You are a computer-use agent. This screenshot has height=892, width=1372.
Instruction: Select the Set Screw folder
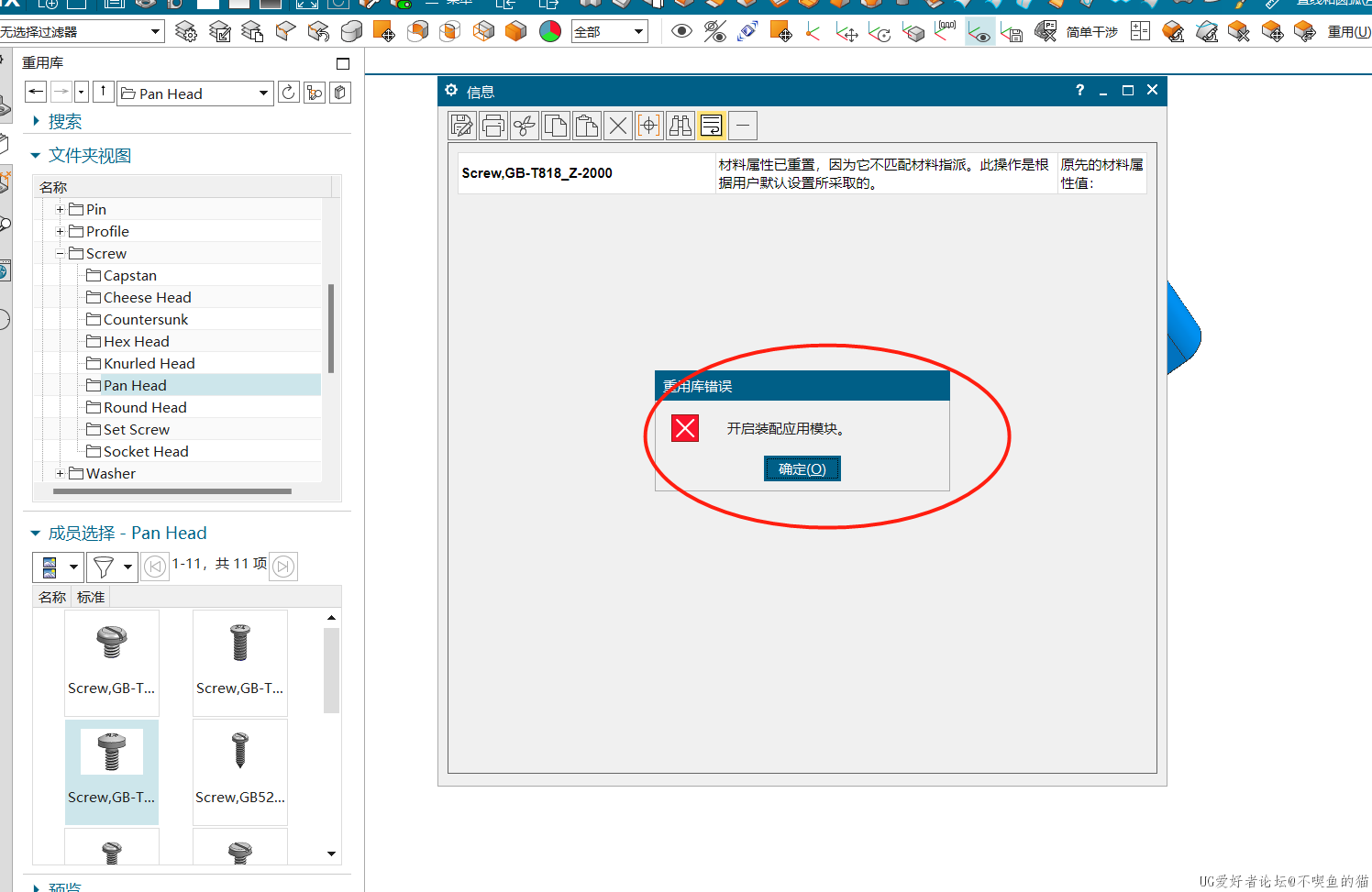coord(137,429)
